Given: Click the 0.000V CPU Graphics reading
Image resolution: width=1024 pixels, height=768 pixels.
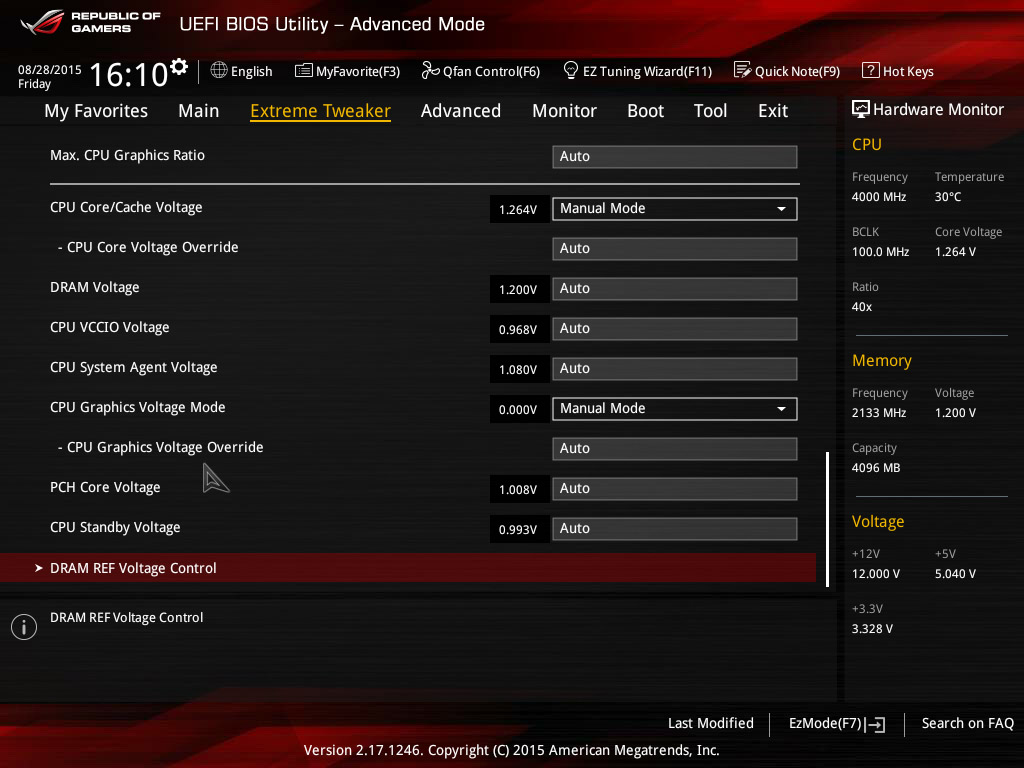Looking at the screenshot, I should coord(518,409).
